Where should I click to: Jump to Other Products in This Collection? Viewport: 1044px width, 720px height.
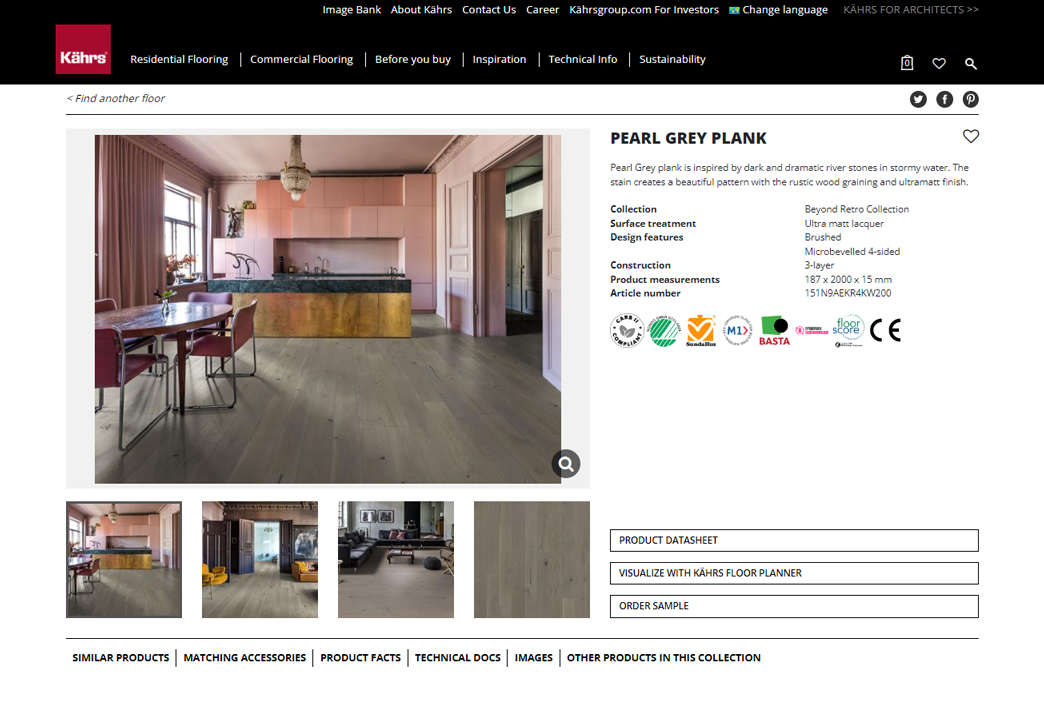(663, 658)
